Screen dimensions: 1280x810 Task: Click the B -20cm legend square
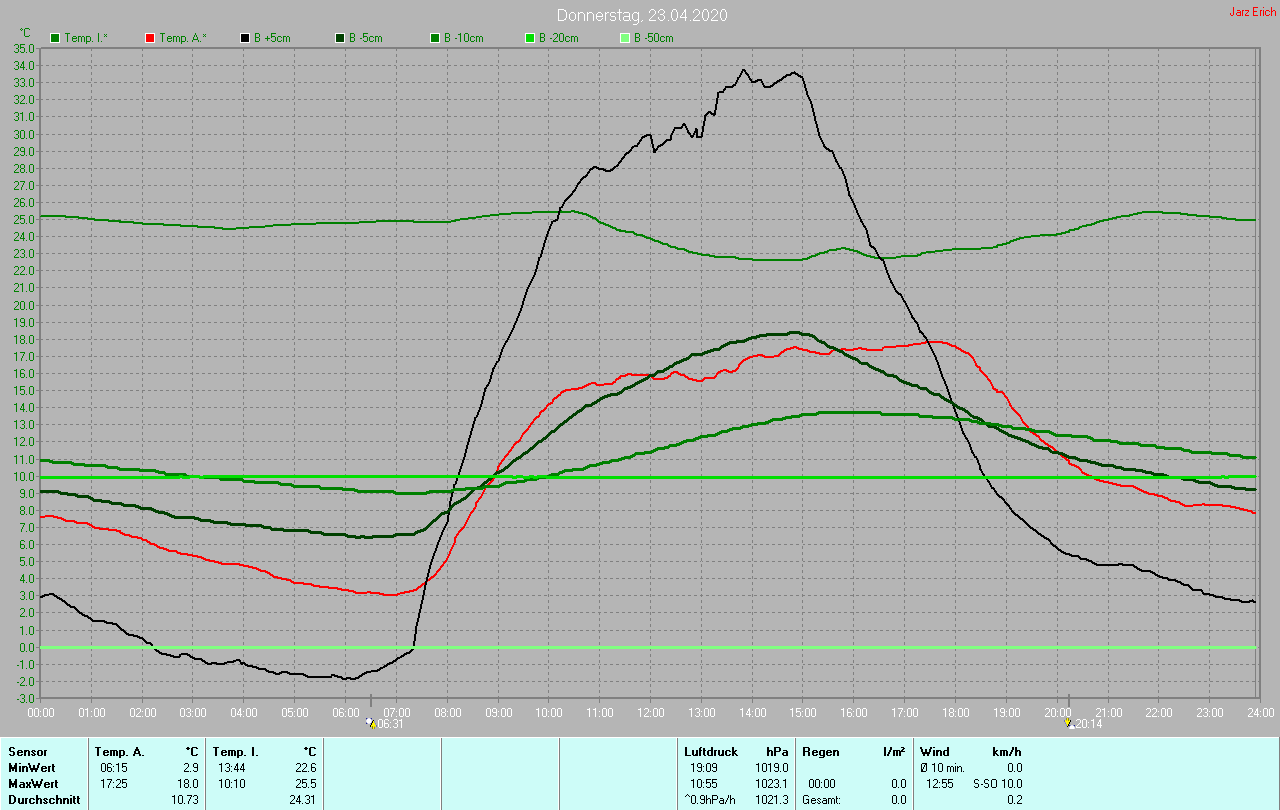coord(530,38)
